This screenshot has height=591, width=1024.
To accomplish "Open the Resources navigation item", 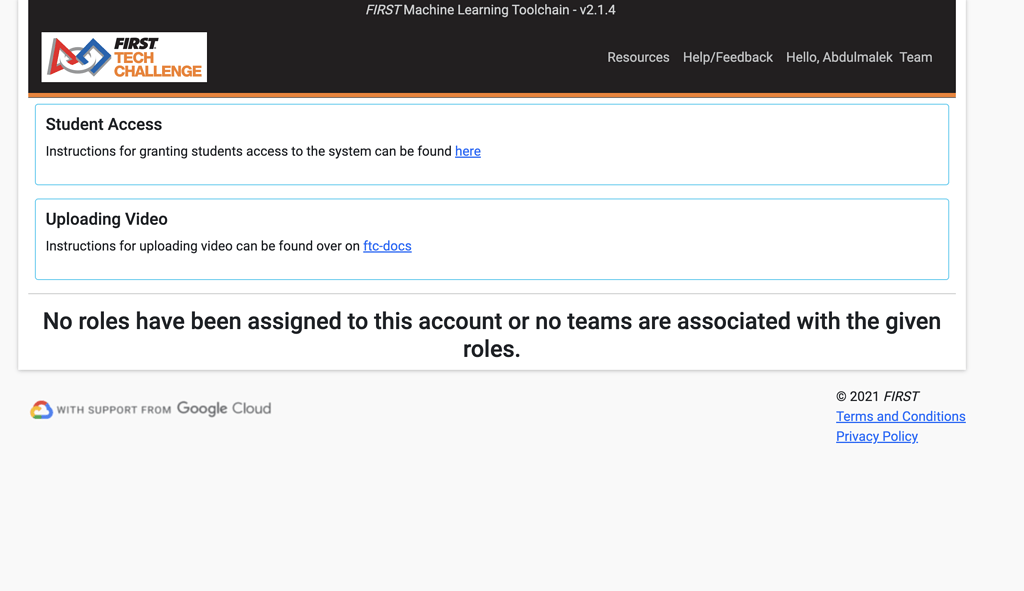I will (638, 57).
